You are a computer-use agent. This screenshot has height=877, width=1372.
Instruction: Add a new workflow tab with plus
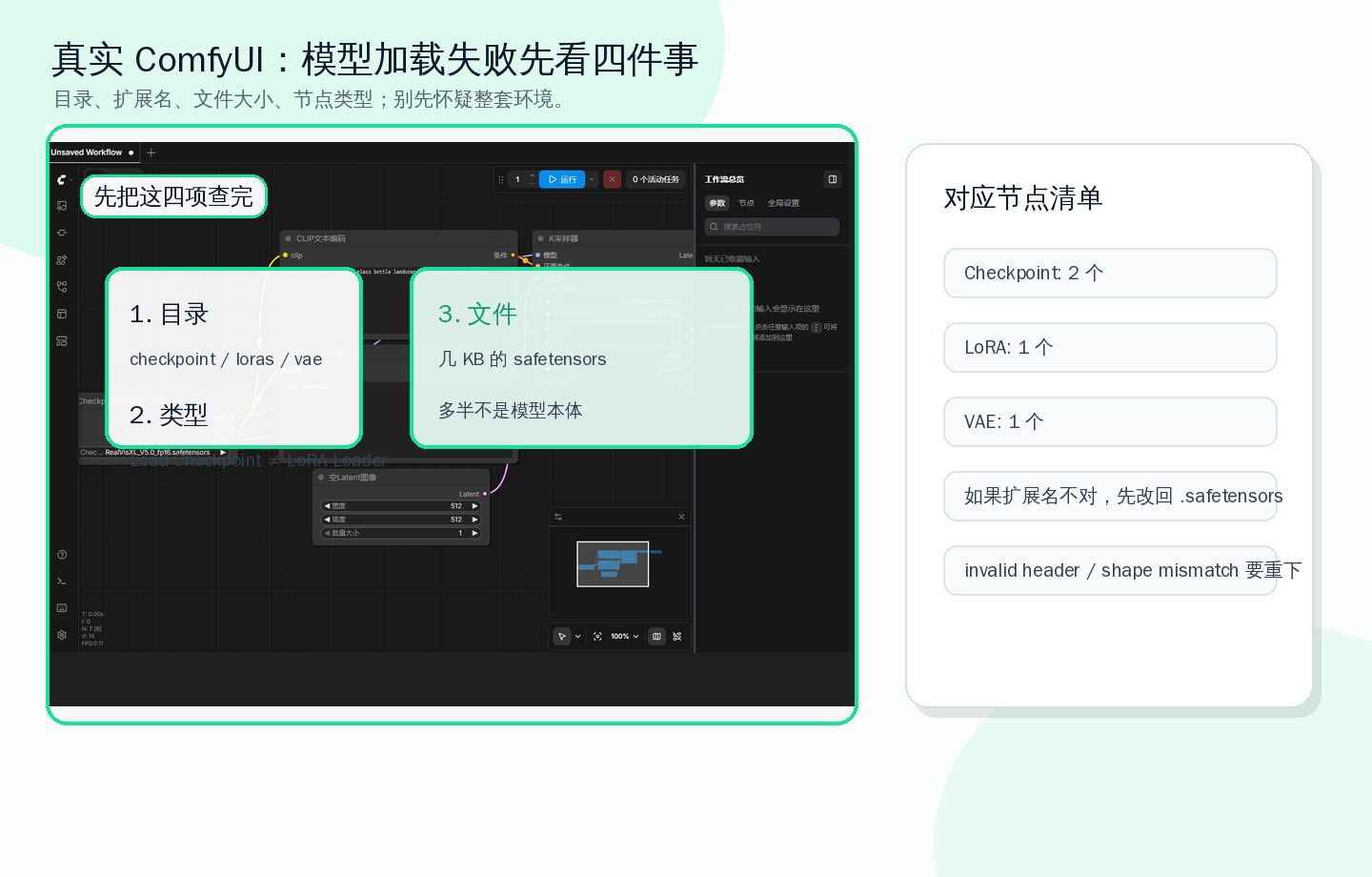151,153
